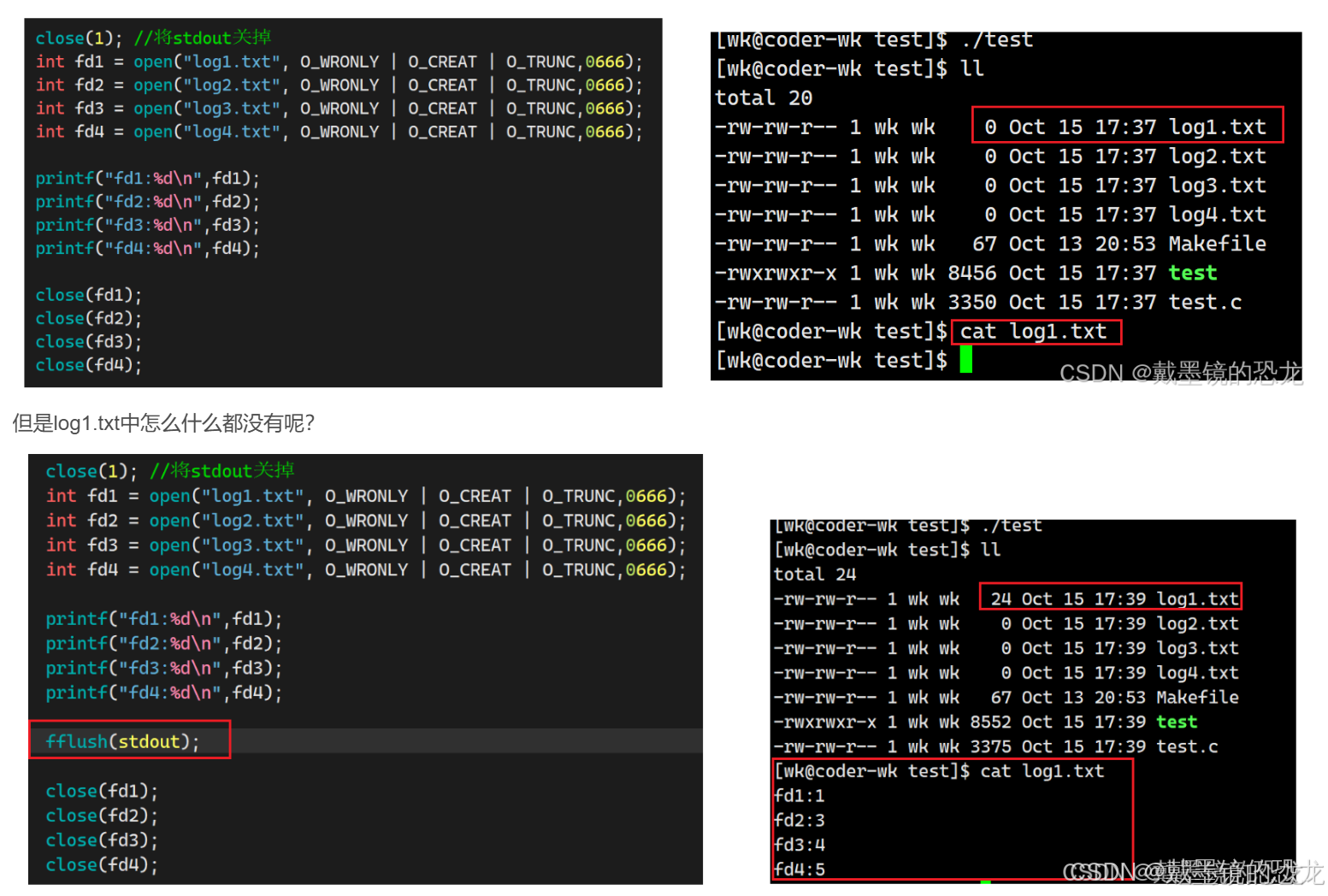
Task: Select the "fflush(stdout);" code line
Action: click(x=122, y=741)
